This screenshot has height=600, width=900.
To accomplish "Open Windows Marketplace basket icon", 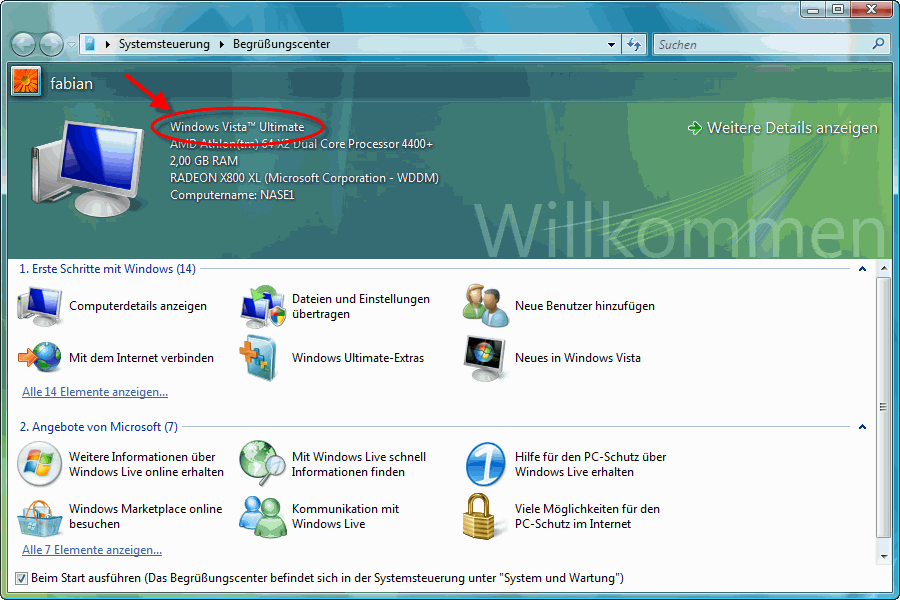I will pyautogui.click(x=39, y=518).
